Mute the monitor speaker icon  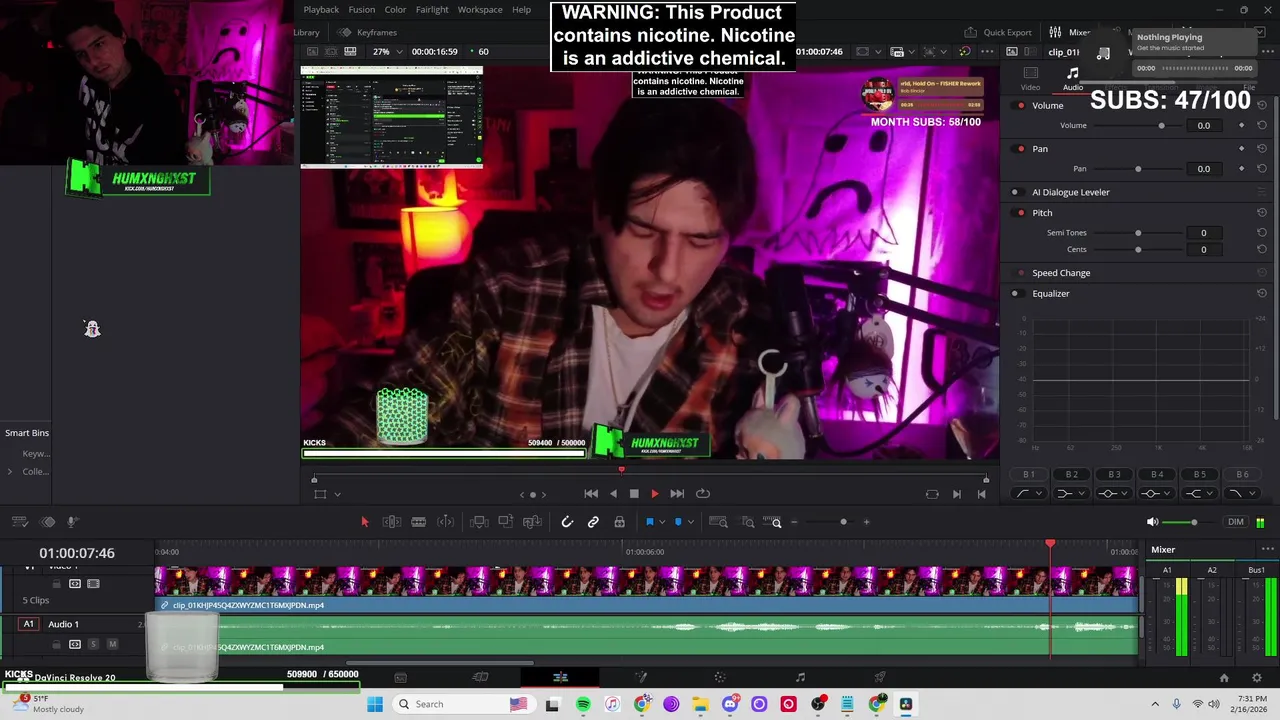(x=1152, y=522)
